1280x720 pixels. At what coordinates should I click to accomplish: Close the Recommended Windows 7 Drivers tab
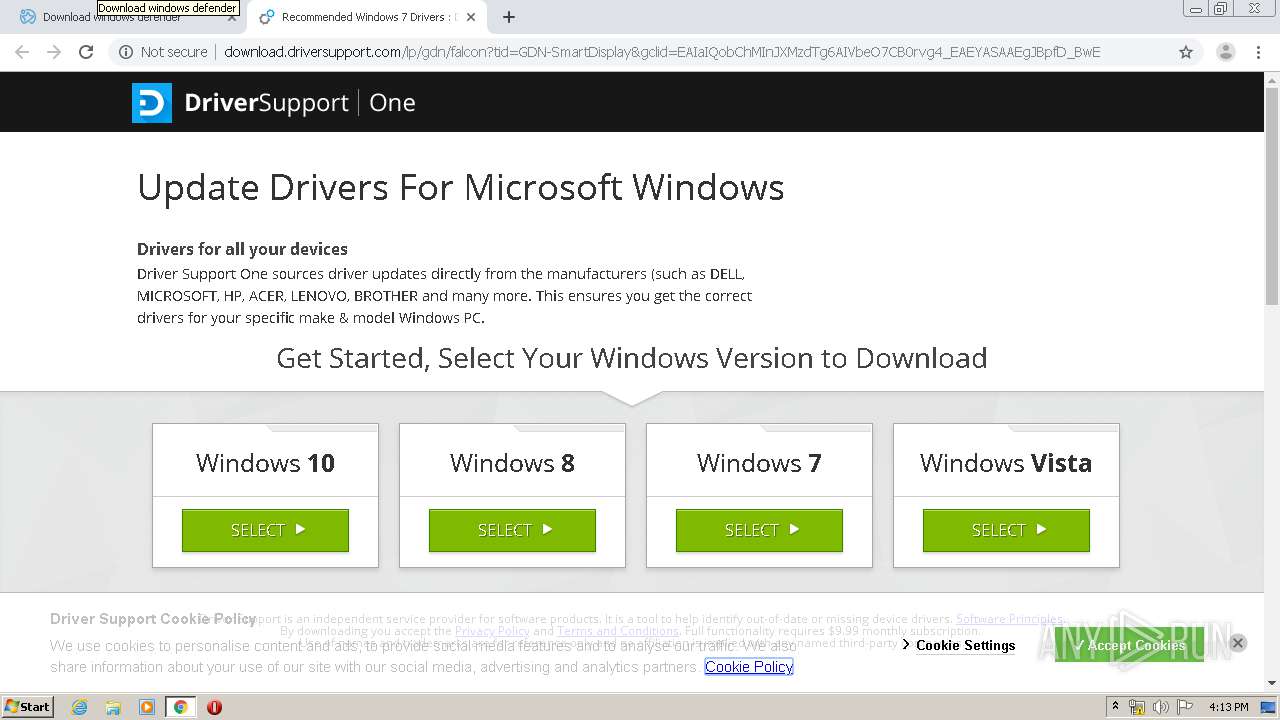471,17
